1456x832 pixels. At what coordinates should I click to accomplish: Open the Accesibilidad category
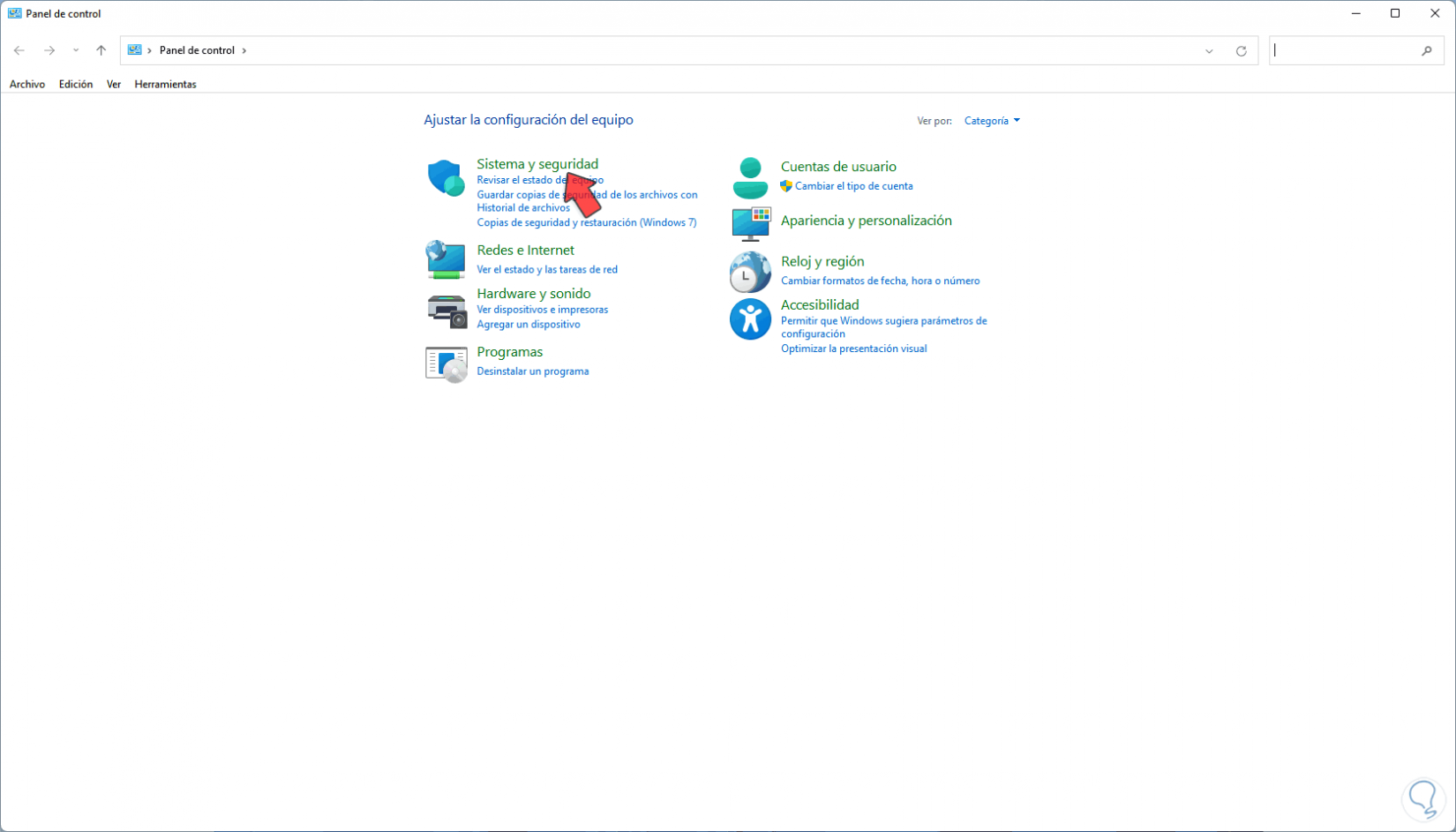click(x=820, y=305)
